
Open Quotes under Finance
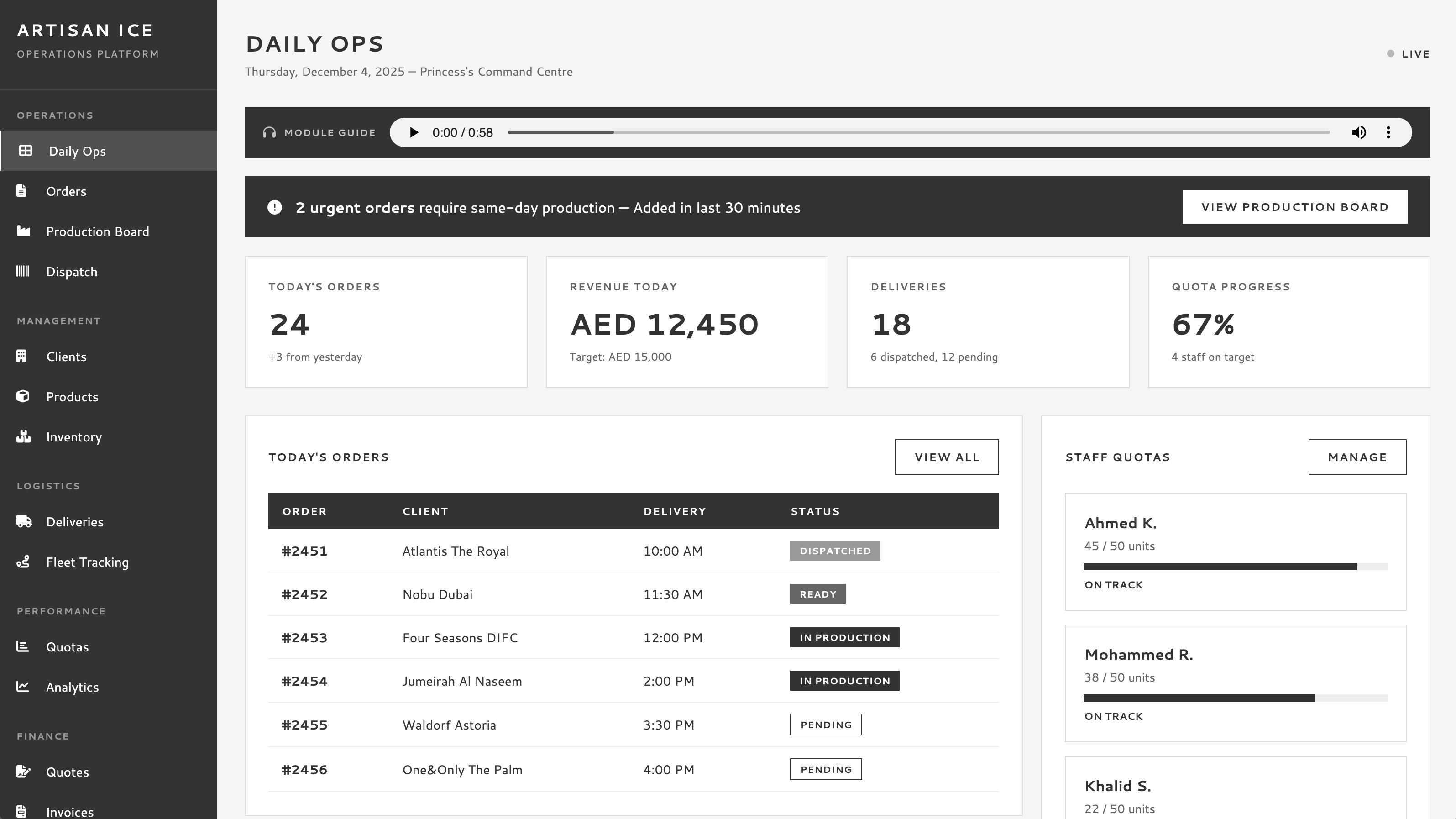click(x=67, y=772)
